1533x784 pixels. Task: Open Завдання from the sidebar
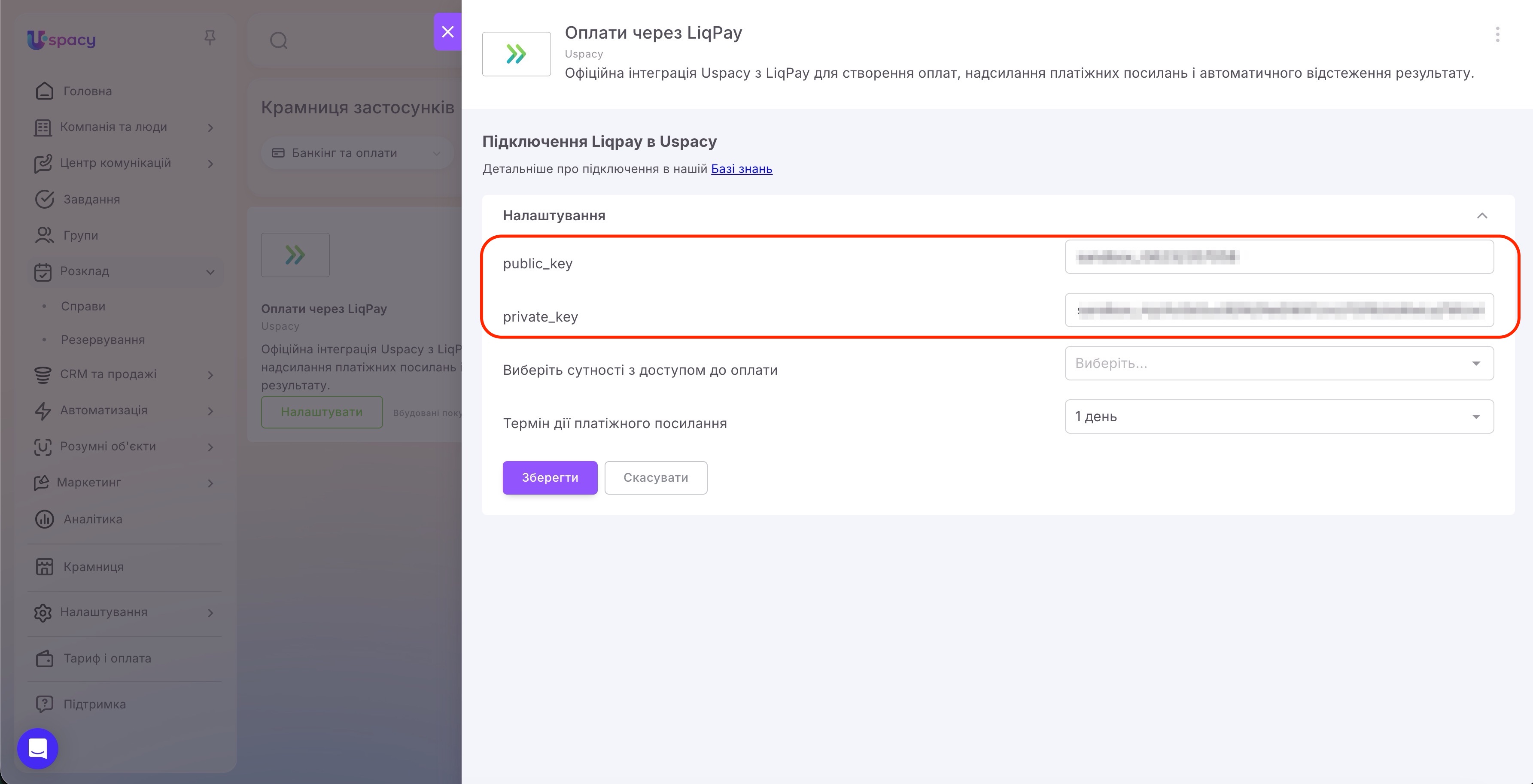click(91, 199)
